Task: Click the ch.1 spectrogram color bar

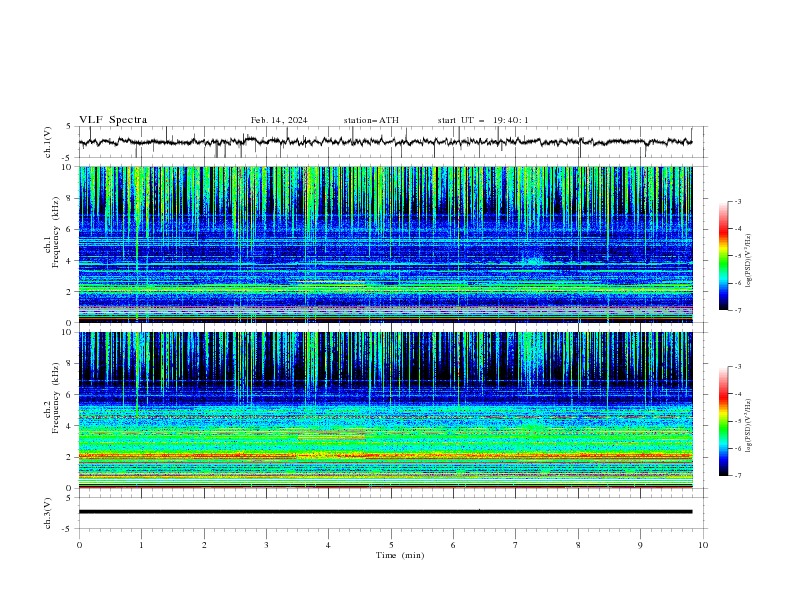Action: pos(723,256)
